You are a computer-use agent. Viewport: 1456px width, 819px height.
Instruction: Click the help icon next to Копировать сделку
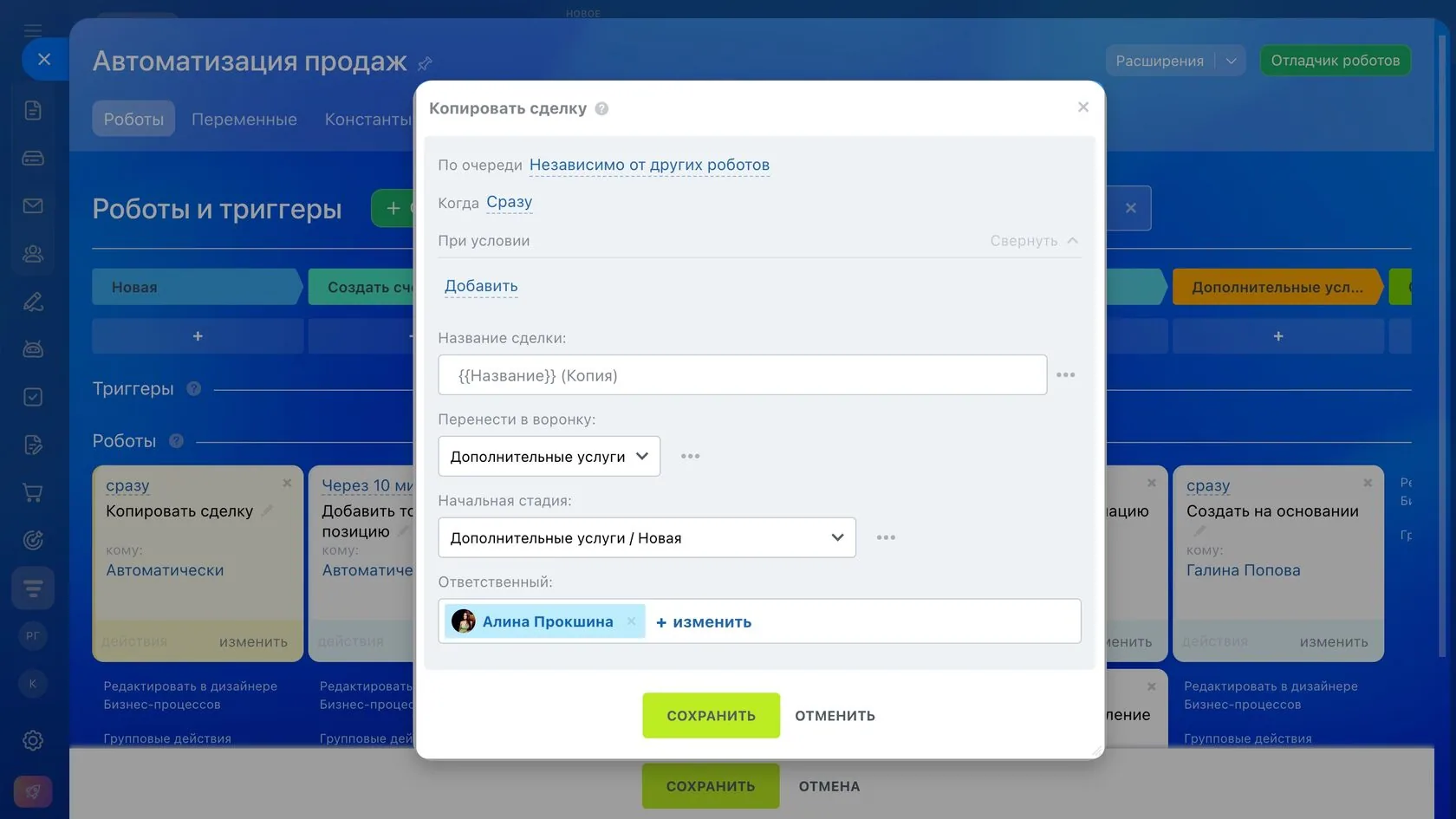point(601,108)
